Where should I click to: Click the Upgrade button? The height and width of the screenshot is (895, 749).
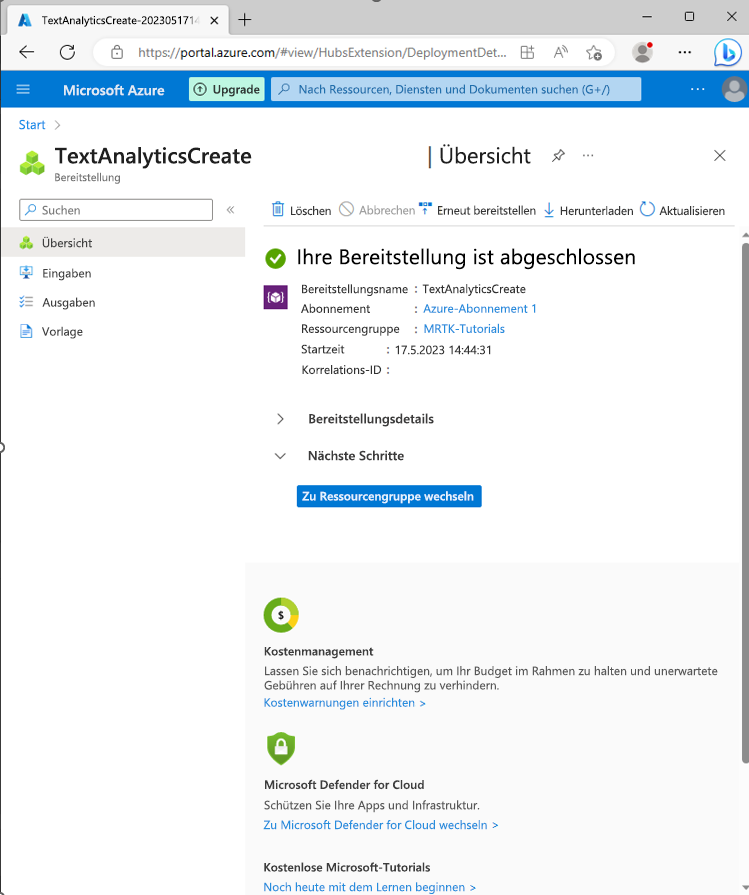point(227,90)
